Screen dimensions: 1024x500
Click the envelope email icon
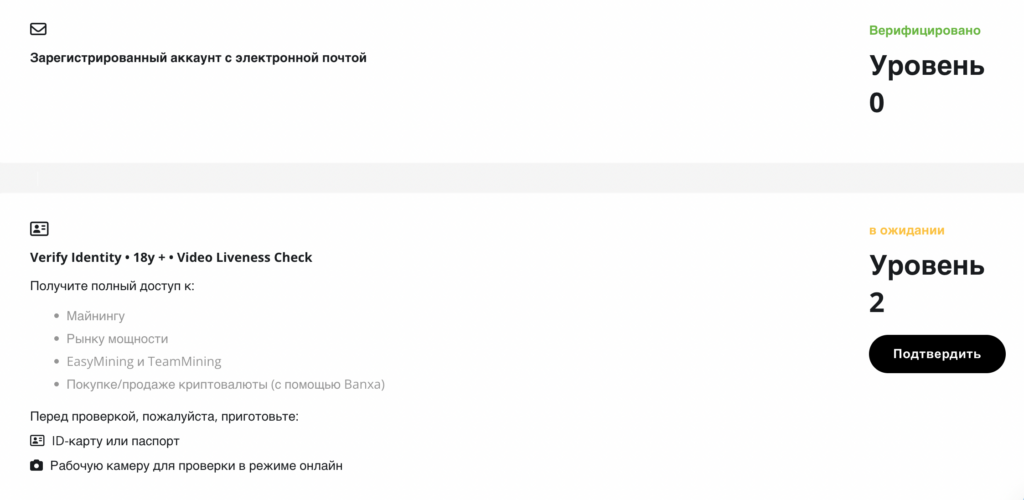pyautogui.click(x=38, y=29)
